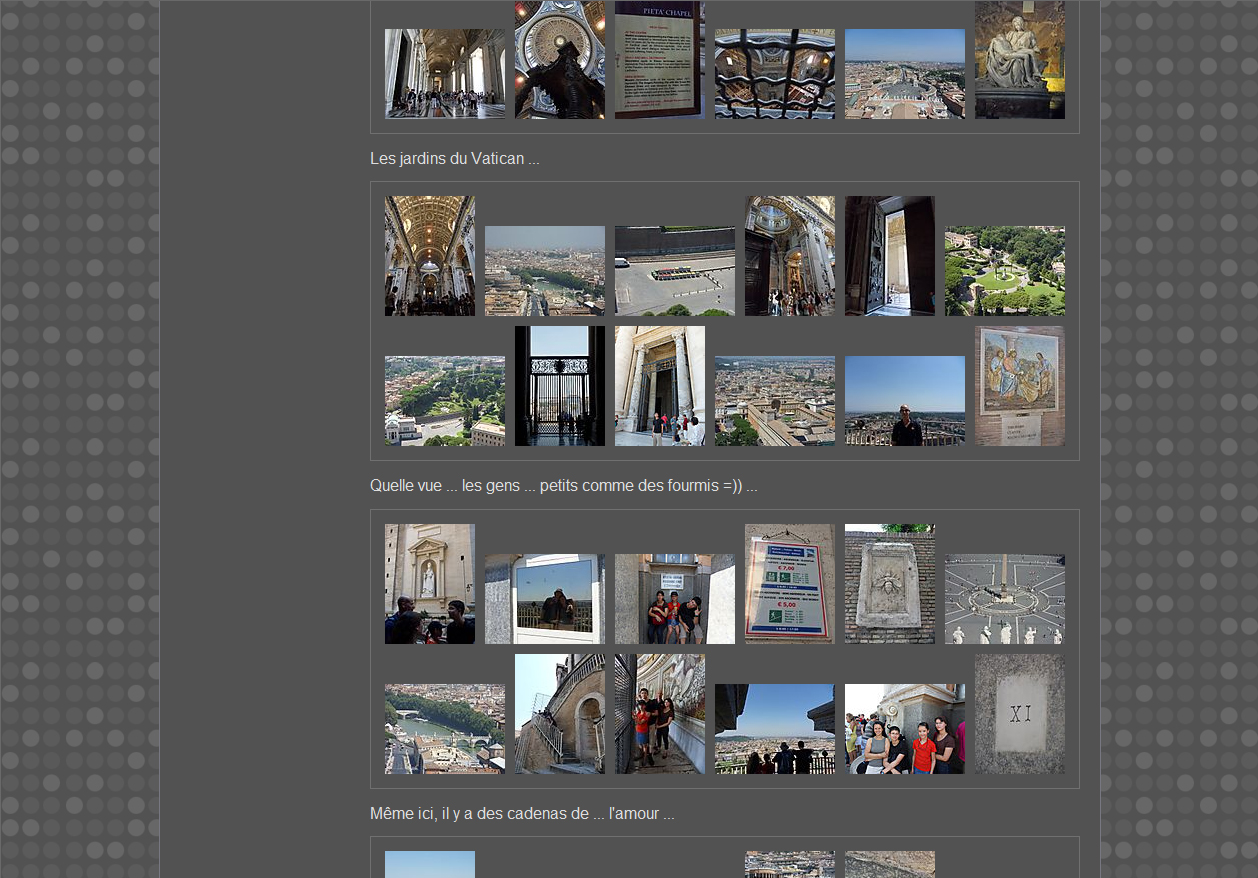This screenshot has width=1258, height=878.
Task: Open the silhouetted iron gate photo
Action: pyautogui.click(x=559, y=386)
